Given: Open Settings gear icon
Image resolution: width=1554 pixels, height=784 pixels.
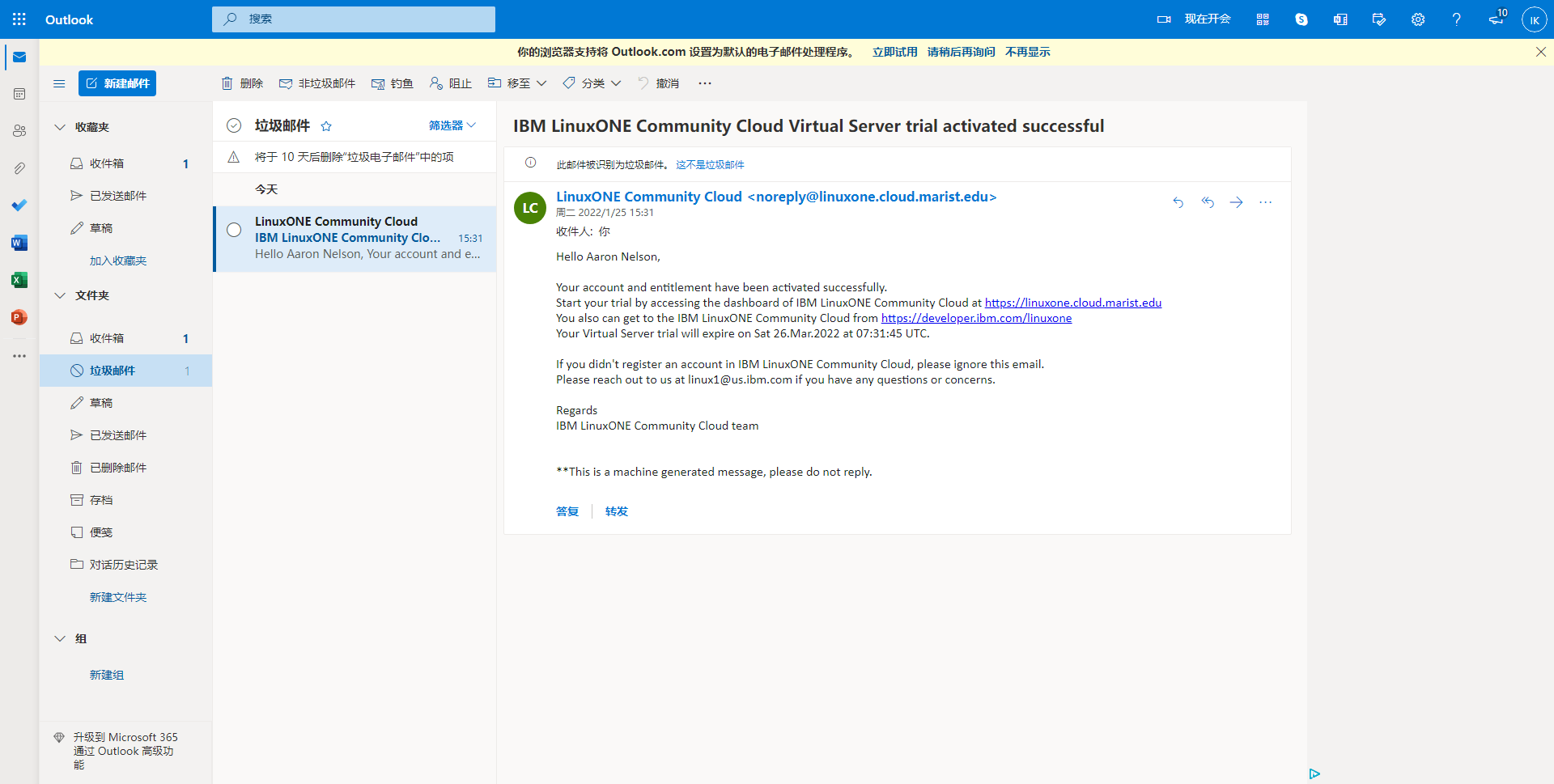Looking at the screenshot, I should click(x=1418, y=19).
